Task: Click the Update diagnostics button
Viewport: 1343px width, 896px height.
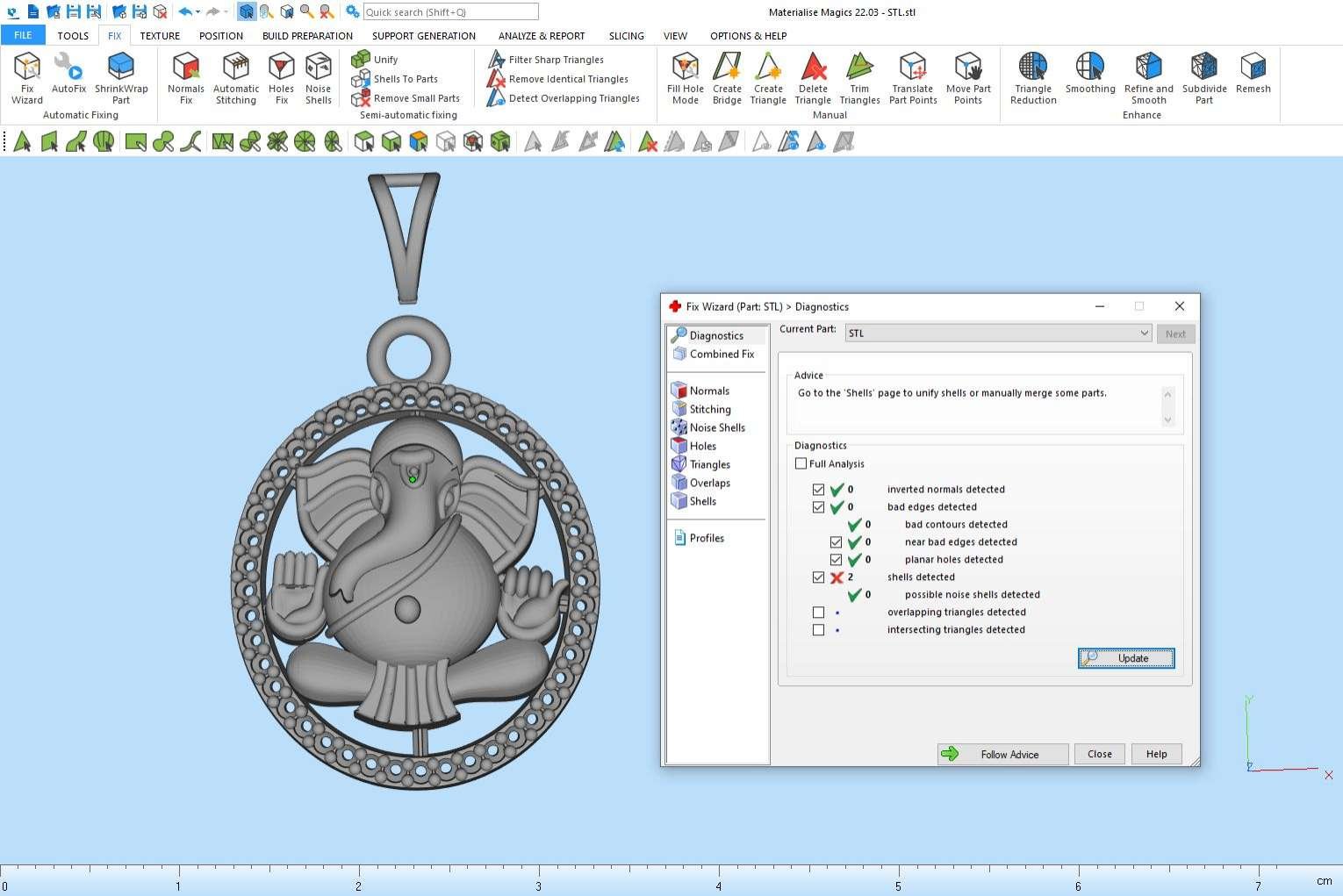Action: pos(1125,658)
